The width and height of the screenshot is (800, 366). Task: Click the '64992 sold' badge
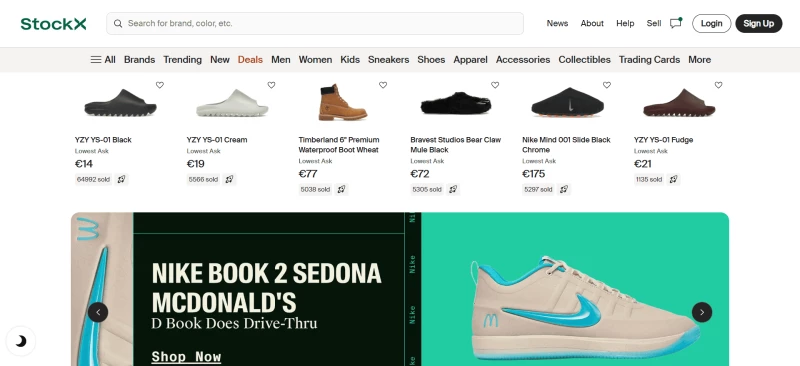[x=93, y=179]
